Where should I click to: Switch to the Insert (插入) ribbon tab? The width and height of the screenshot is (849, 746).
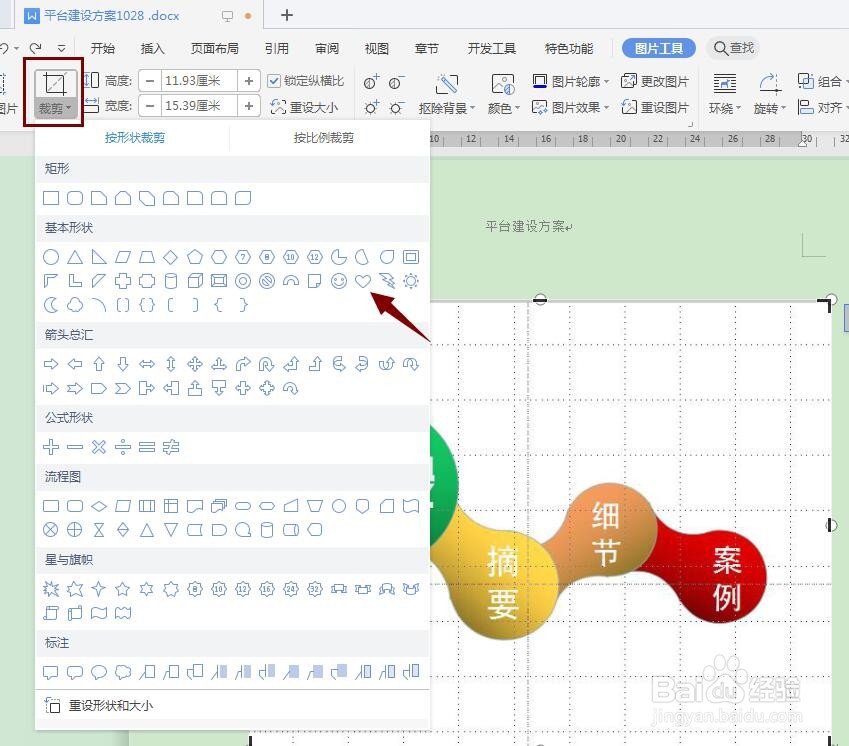(x=153, y=47)
